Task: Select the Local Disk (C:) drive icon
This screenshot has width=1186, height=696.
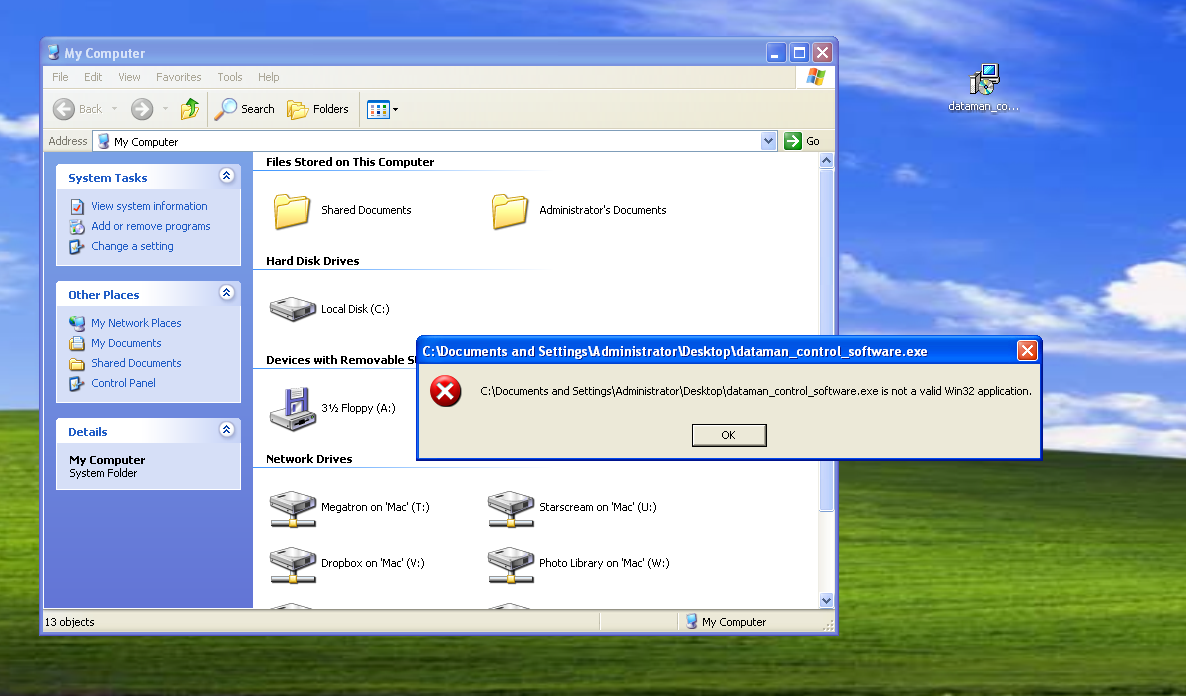Action: coord(293,309)
